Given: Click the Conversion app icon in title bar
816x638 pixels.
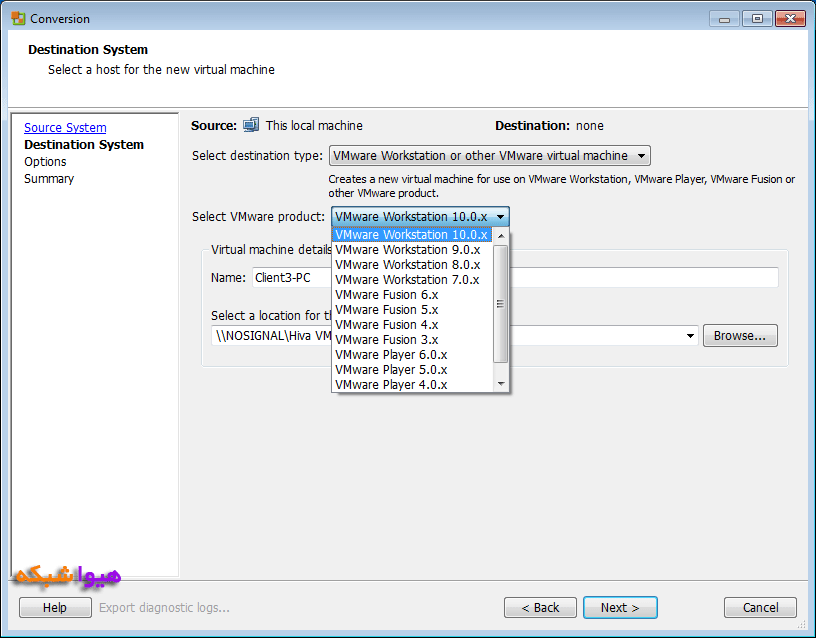Looking at the screenshot, I should (18, 18).
